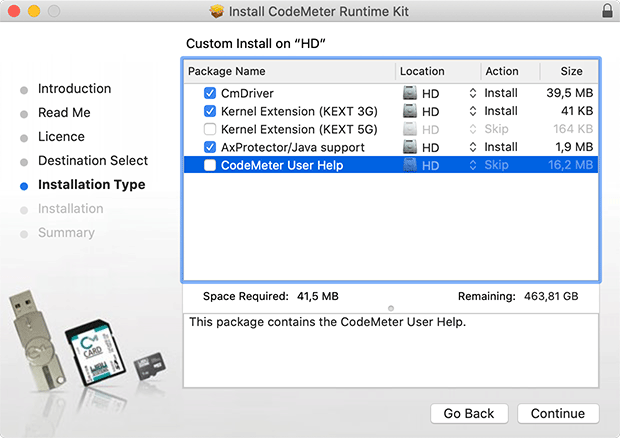Screen dimensions: 620x438
Task: Click the HD drive icon in KEXT 3G row
Action: tap(410, 111)
